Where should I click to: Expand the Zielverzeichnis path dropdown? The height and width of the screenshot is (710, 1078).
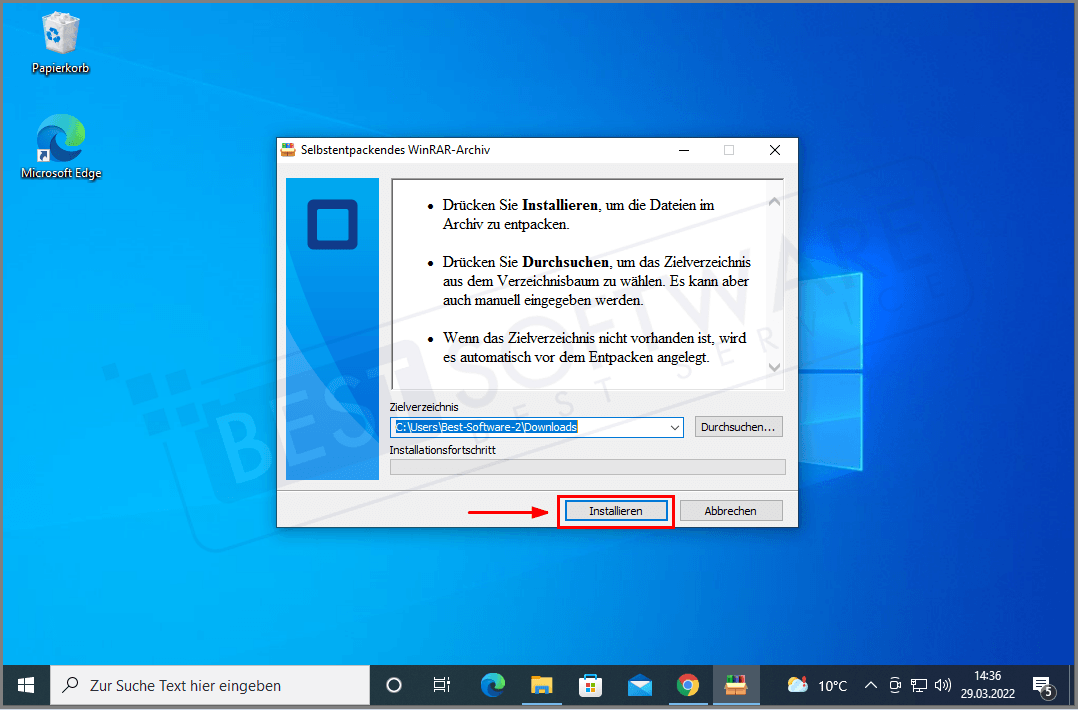[673, 427]
